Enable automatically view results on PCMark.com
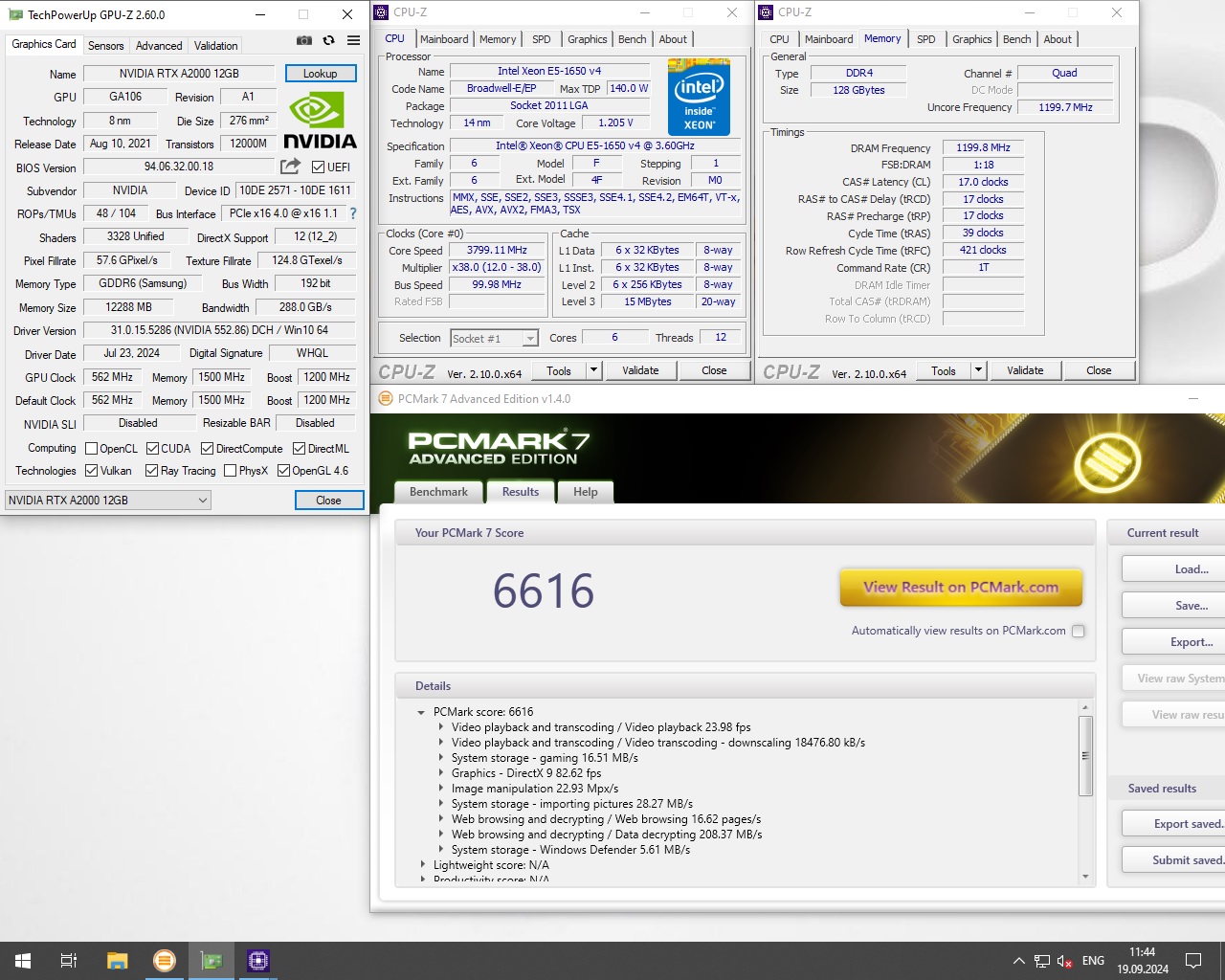The width and height of the screenshot is (1225, 980). tap(1079, 631)
